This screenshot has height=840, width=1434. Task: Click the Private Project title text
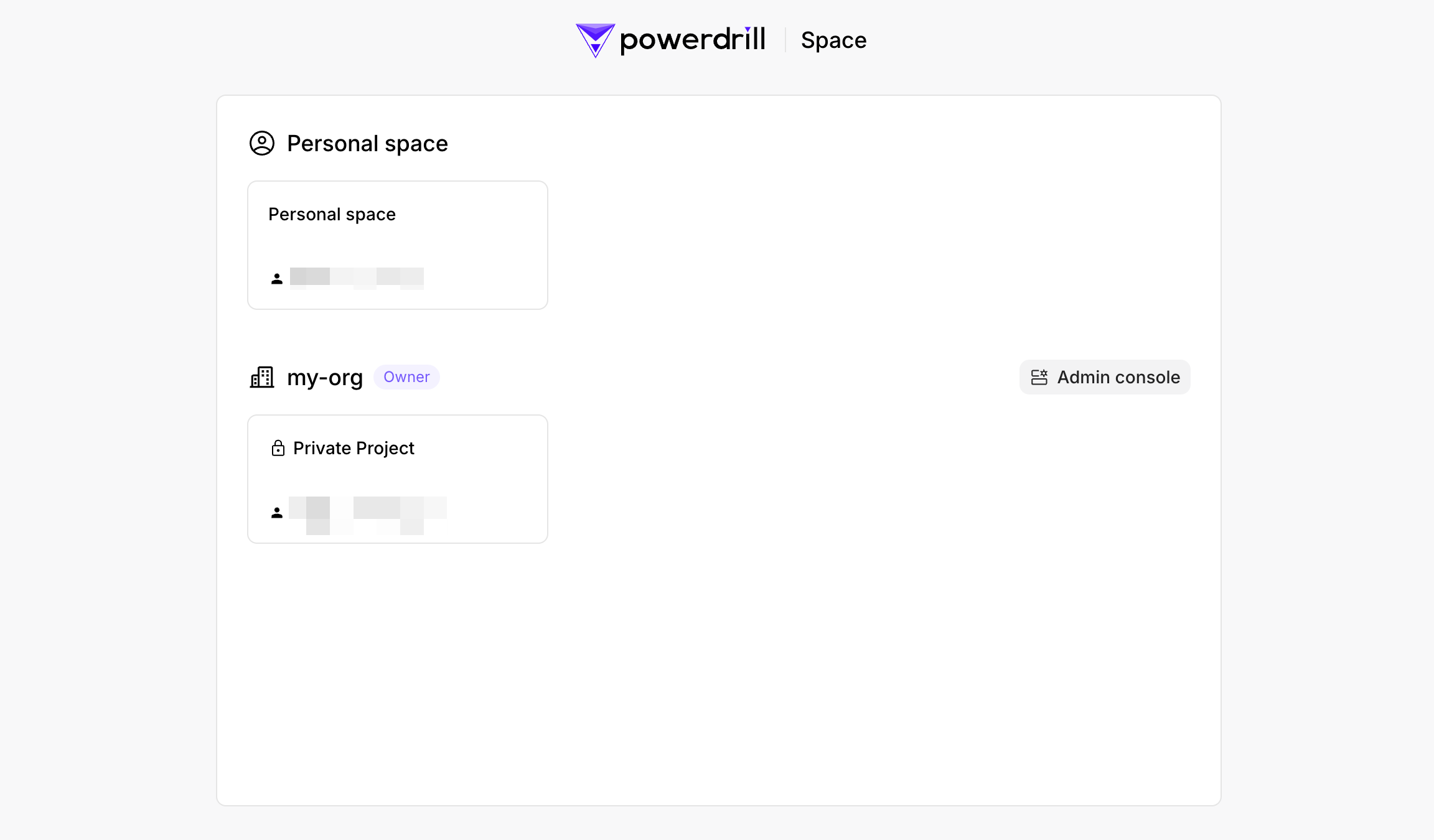[x=354, y=449]
